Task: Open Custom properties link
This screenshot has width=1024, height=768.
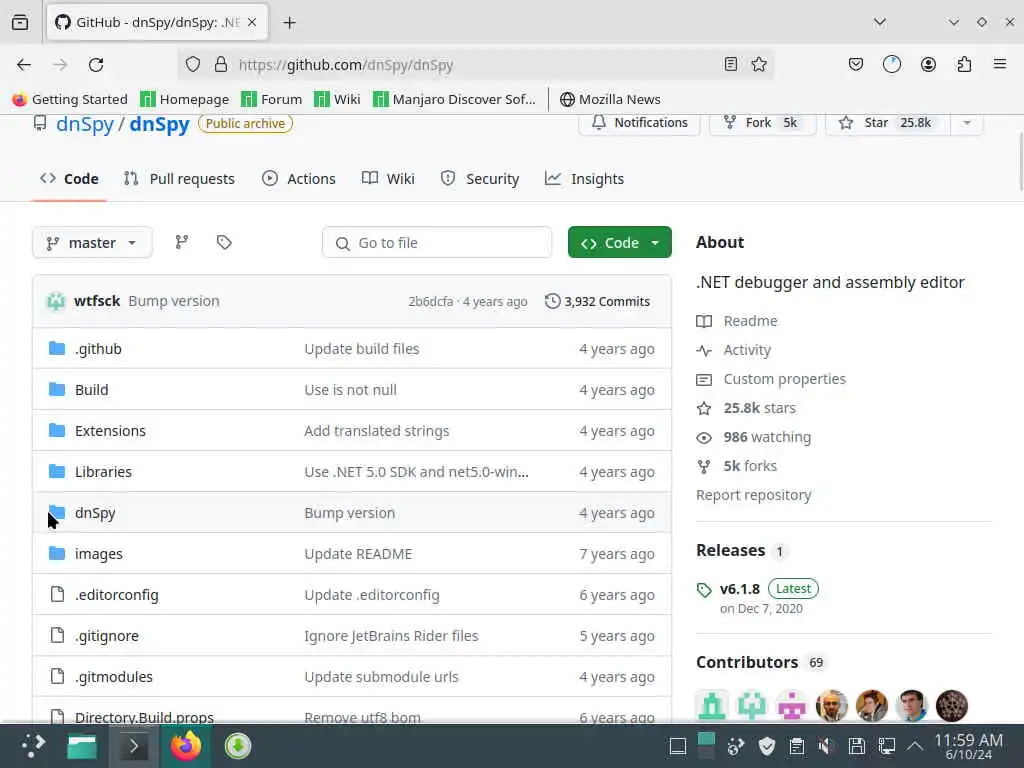Action: 784,379
